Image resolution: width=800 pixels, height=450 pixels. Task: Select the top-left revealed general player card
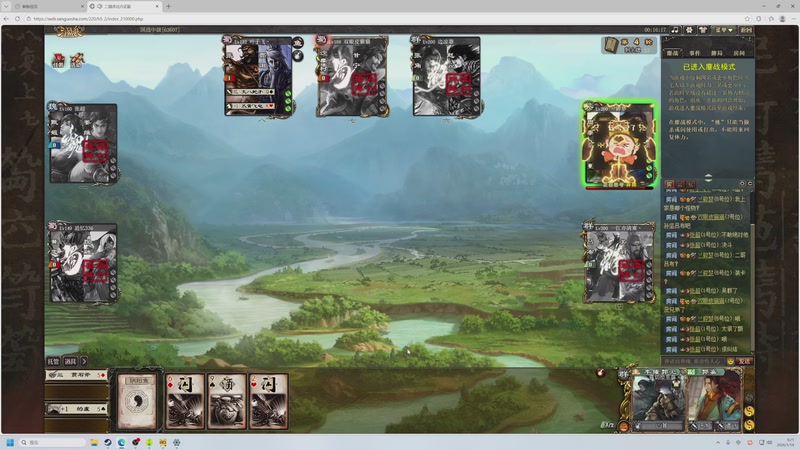click(258, 77)
